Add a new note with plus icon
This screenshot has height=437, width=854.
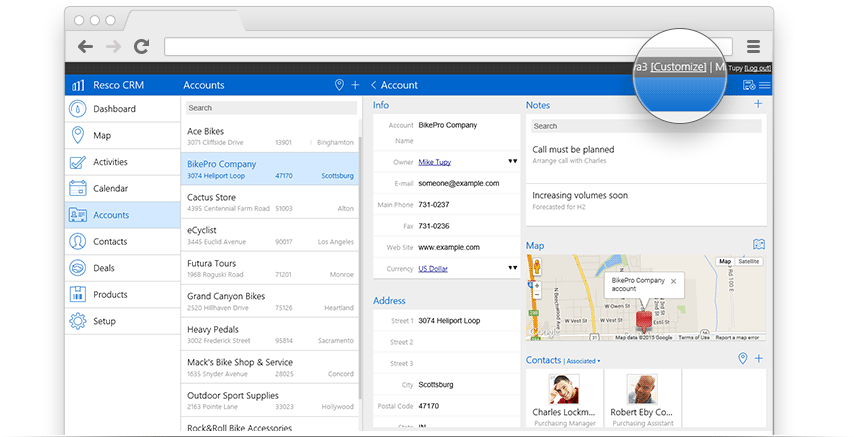pos(758,104)
